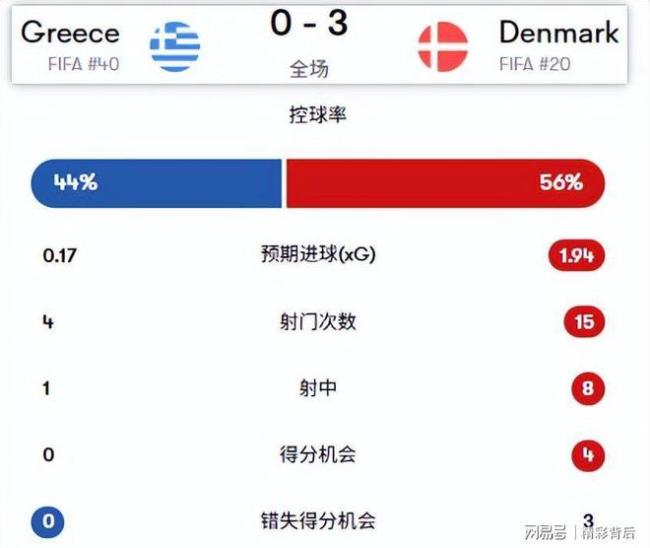Select the 错失得分机会 stat label
This screenshot has width=650, height=548.
pos(317,521)
